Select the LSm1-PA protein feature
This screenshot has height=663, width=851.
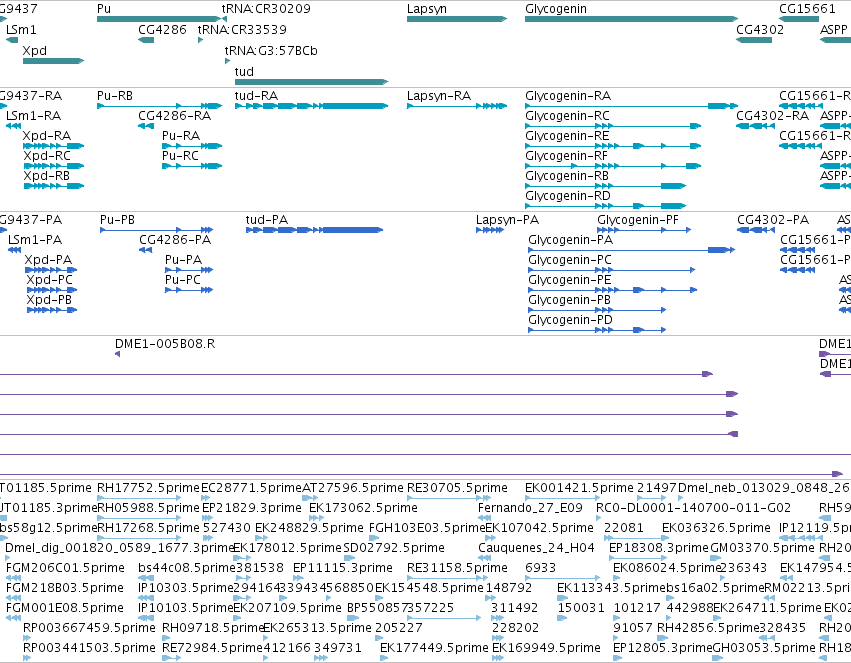[x=15, y=250]
